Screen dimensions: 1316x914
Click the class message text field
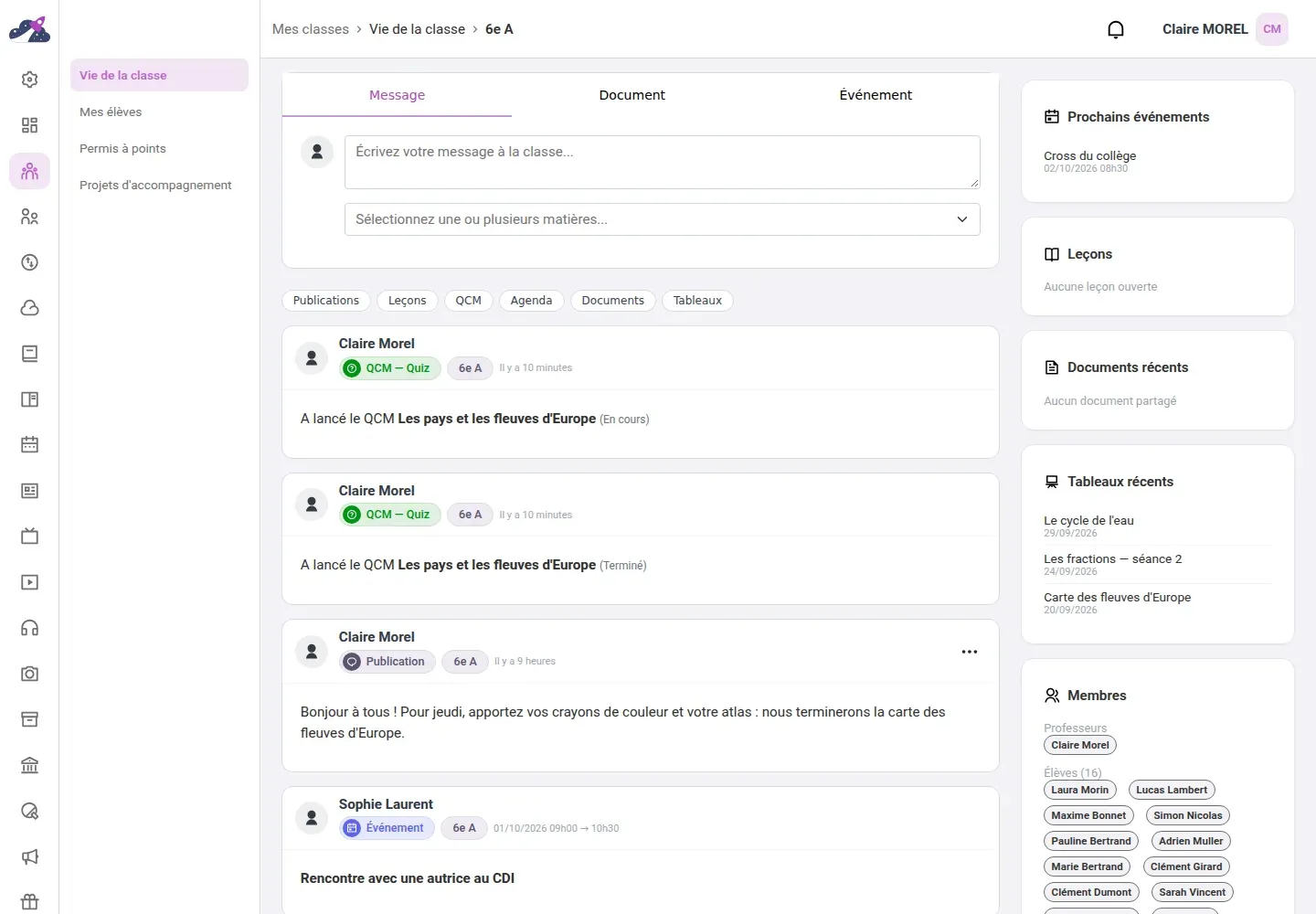click(x=663, y=163)
